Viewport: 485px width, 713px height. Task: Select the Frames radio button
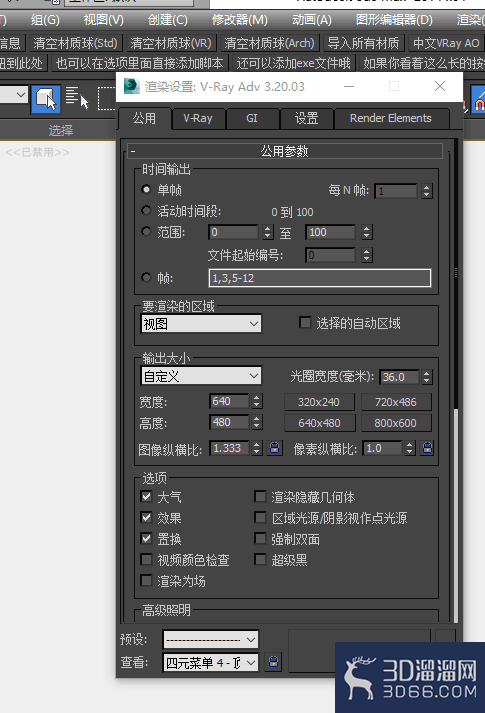pos(146,277)
